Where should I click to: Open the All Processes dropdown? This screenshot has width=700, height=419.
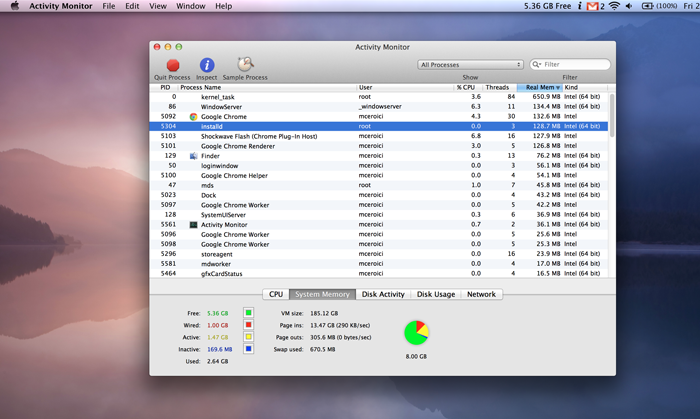pos(470,65)
